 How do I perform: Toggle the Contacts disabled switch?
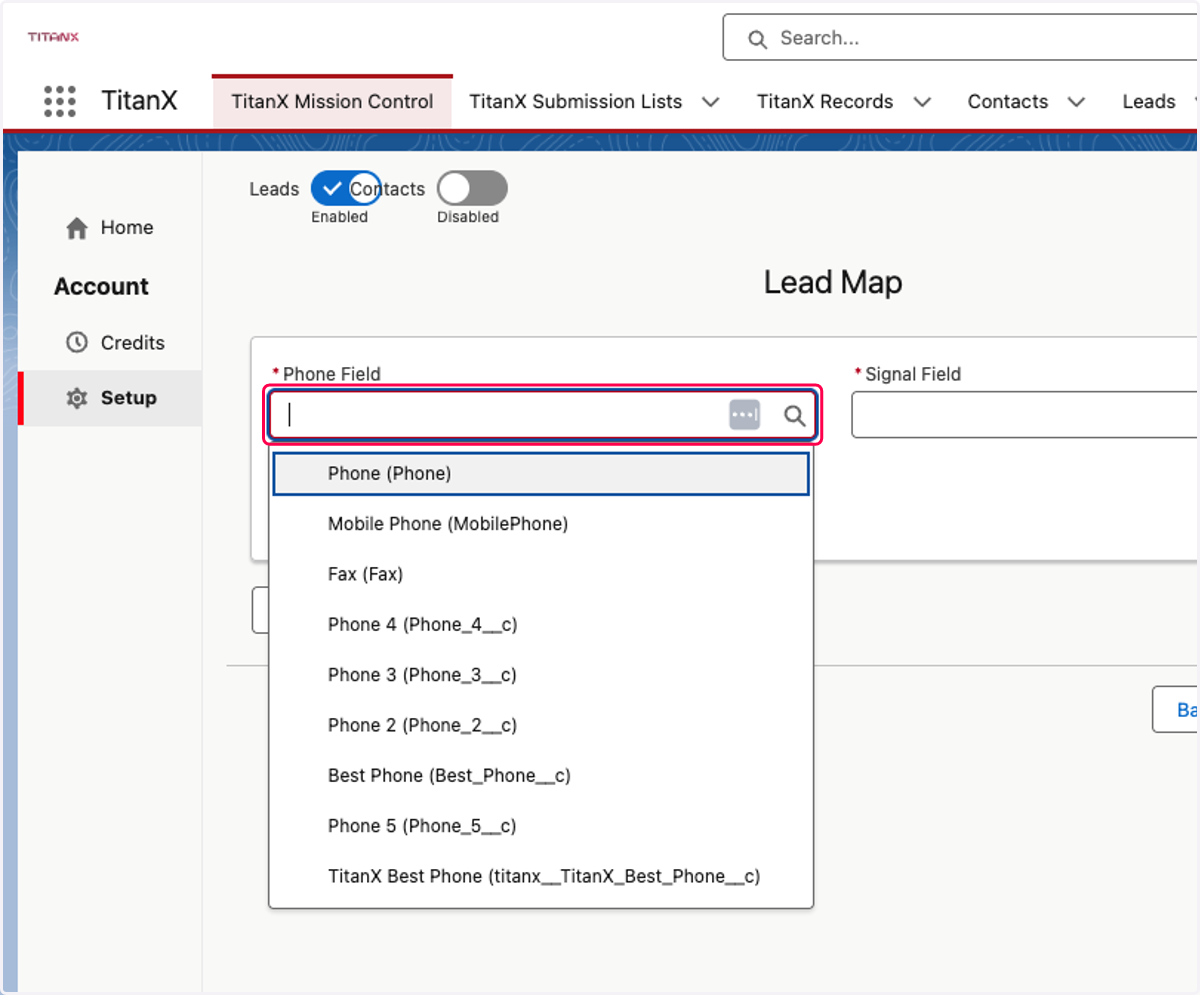472,188
